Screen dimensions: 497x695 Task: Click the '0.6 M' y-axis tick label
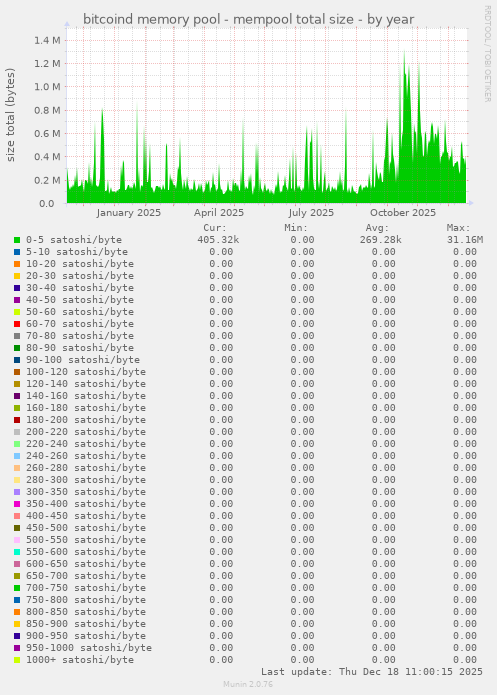pos(47,133)
